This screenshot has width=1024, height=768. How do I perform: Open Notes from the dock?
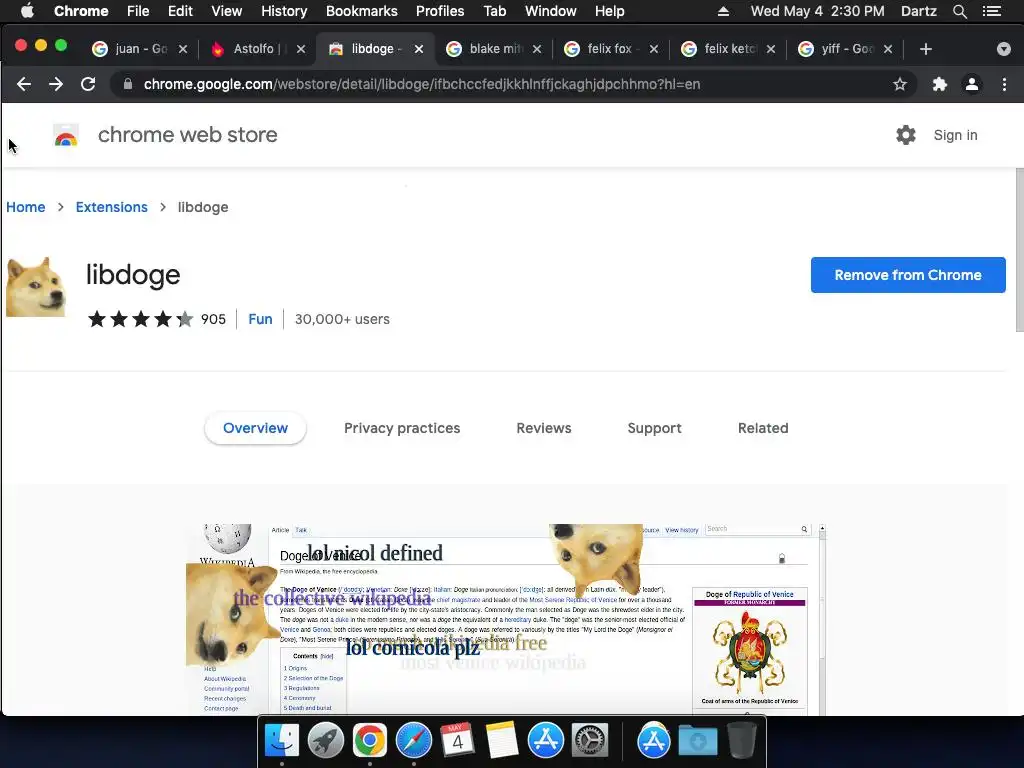[502, 741]
